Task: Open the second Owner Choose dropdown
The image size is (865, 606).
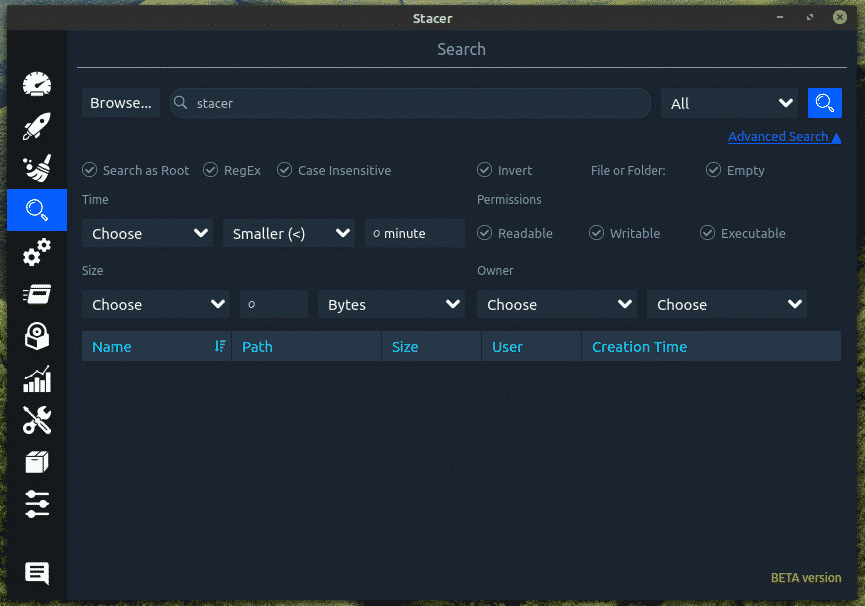Action: 727,304
